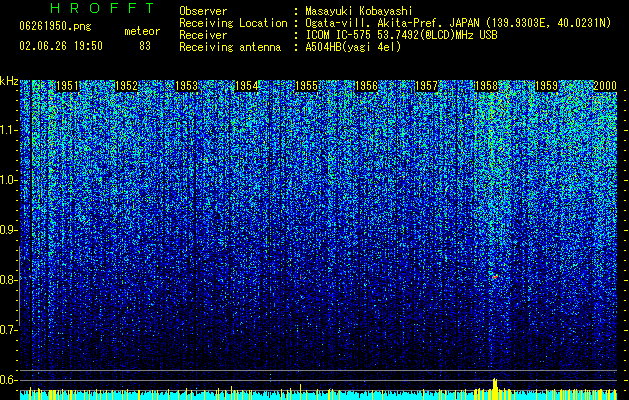The width and height of the screenshot is (629, 400).
Task: Click the 1952 time marker
Action: (127, 86)
